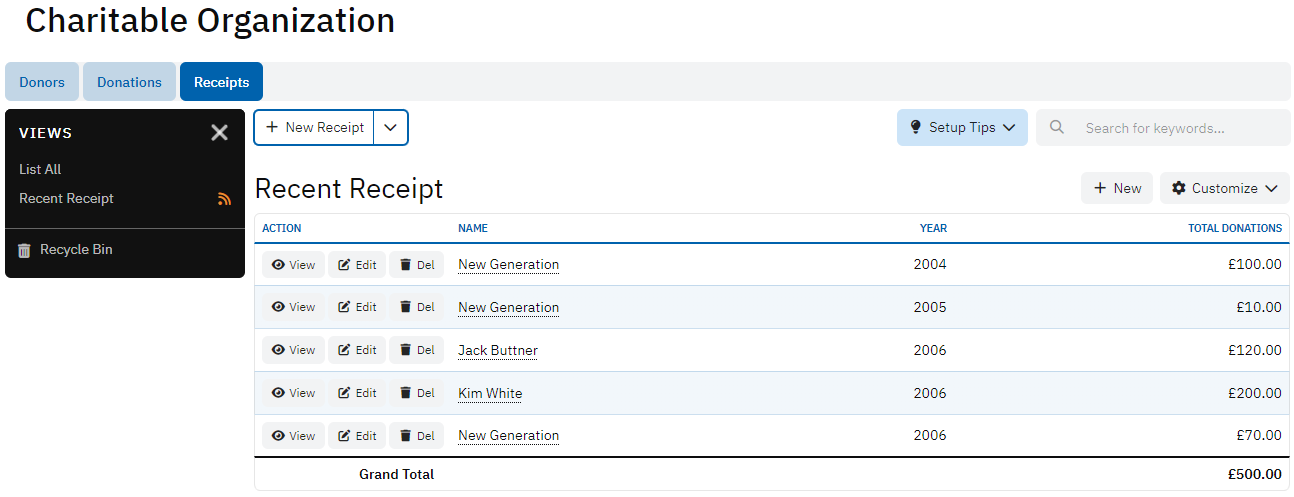Delete the Kim White receipt

click(x=416, y=393)
